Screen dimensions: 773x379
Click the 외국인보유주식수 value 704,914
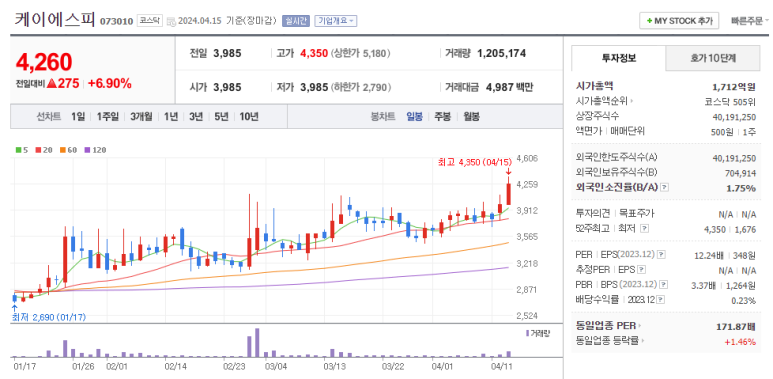pyautogui.click(x=741, y=173)
